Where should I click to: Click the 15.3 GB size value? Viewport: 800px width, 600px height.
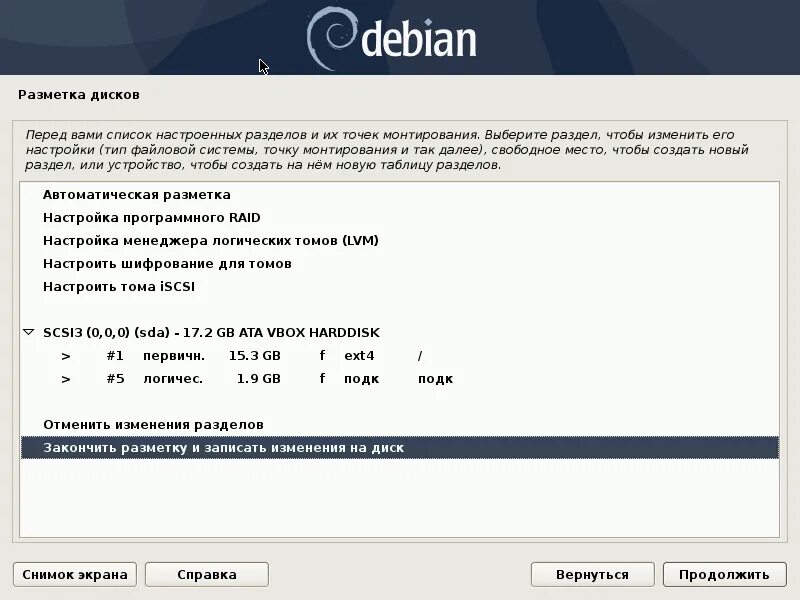[255, 356]
